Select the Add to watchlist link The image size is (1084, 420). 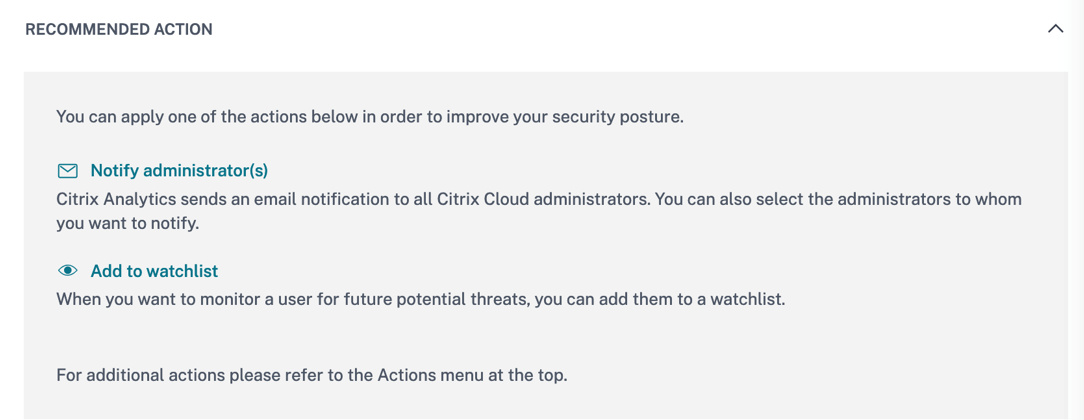(154, 271)
